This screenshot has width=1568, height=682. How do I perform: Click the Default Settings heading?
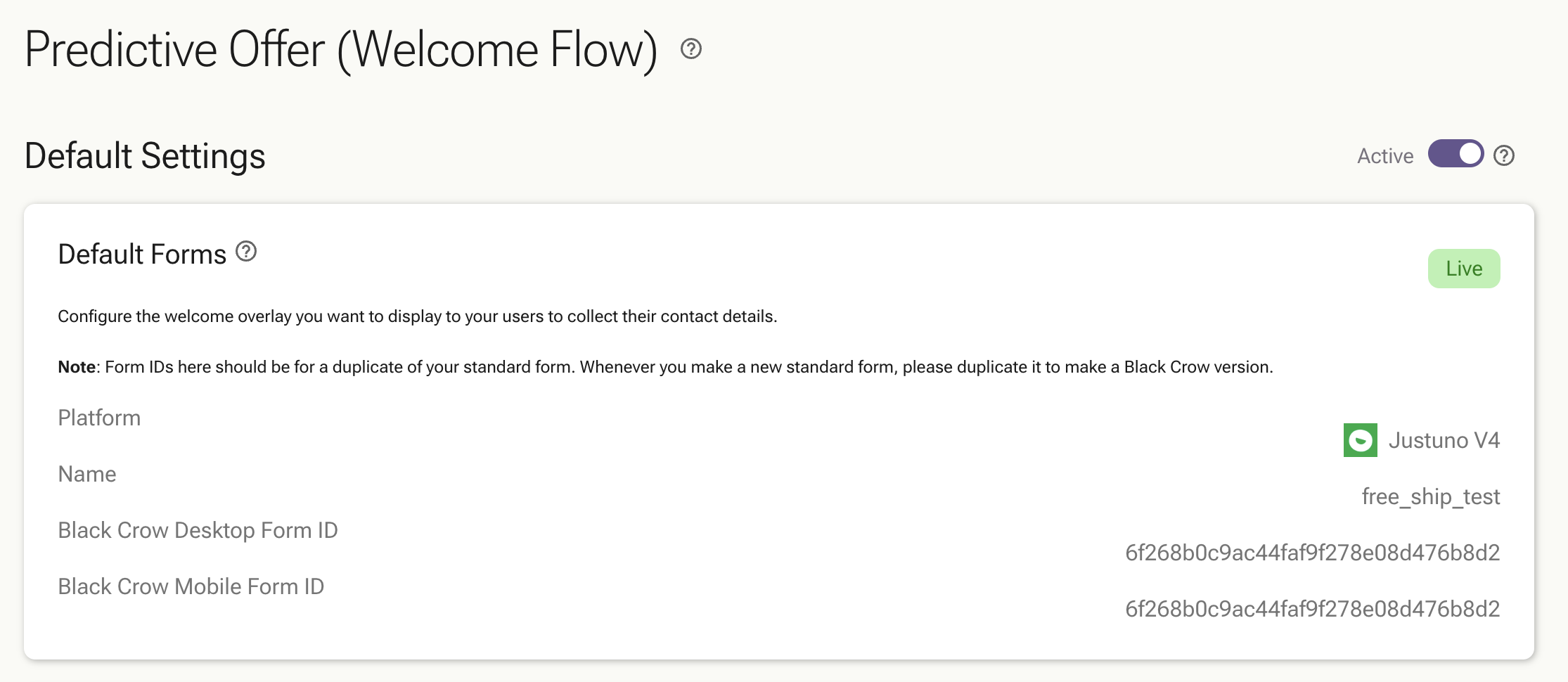[145, 155]
